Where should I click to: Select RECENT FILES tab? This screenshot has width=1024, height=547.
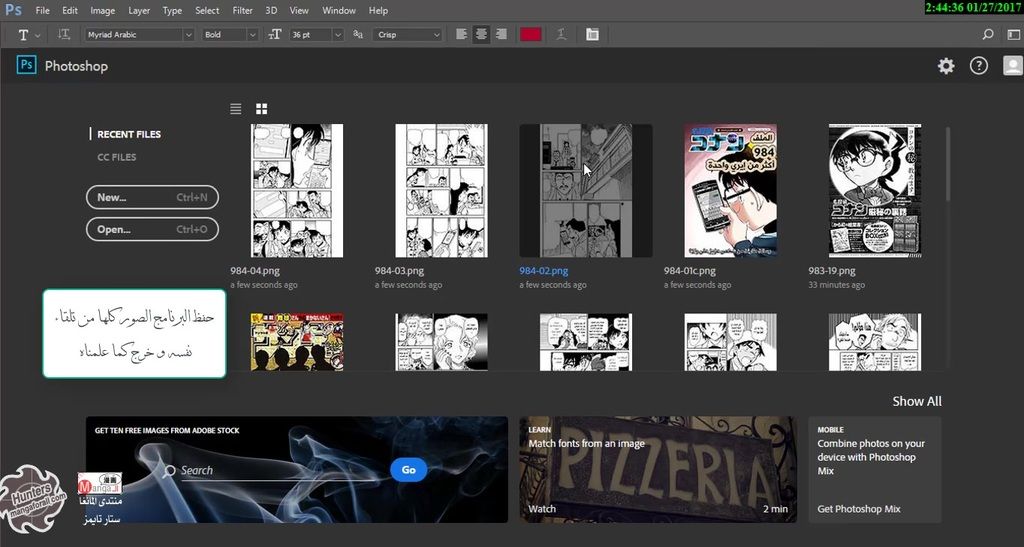coord(129,134)
